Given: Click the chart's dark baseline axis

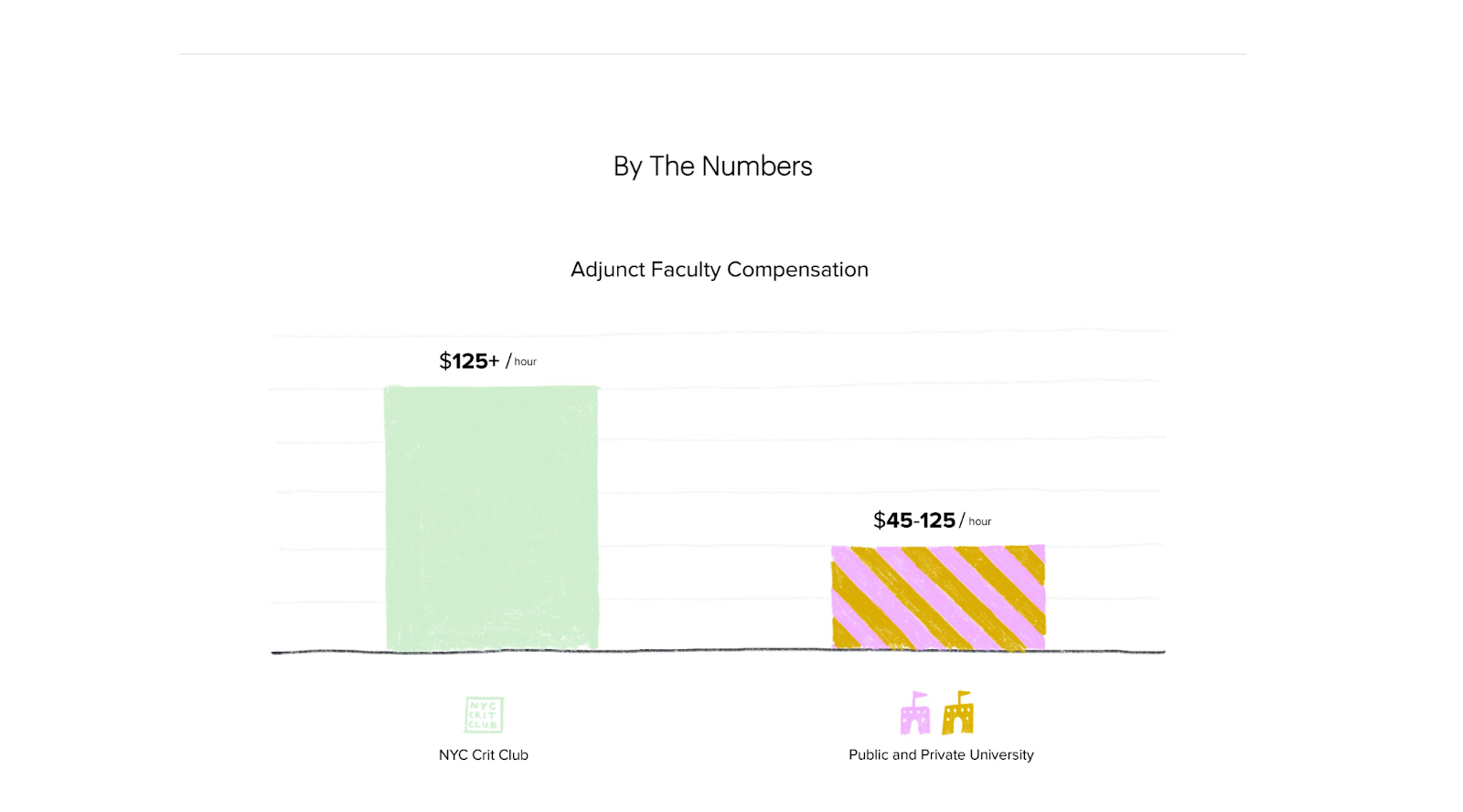Looking at the screenshot, I should coord(718,652).
